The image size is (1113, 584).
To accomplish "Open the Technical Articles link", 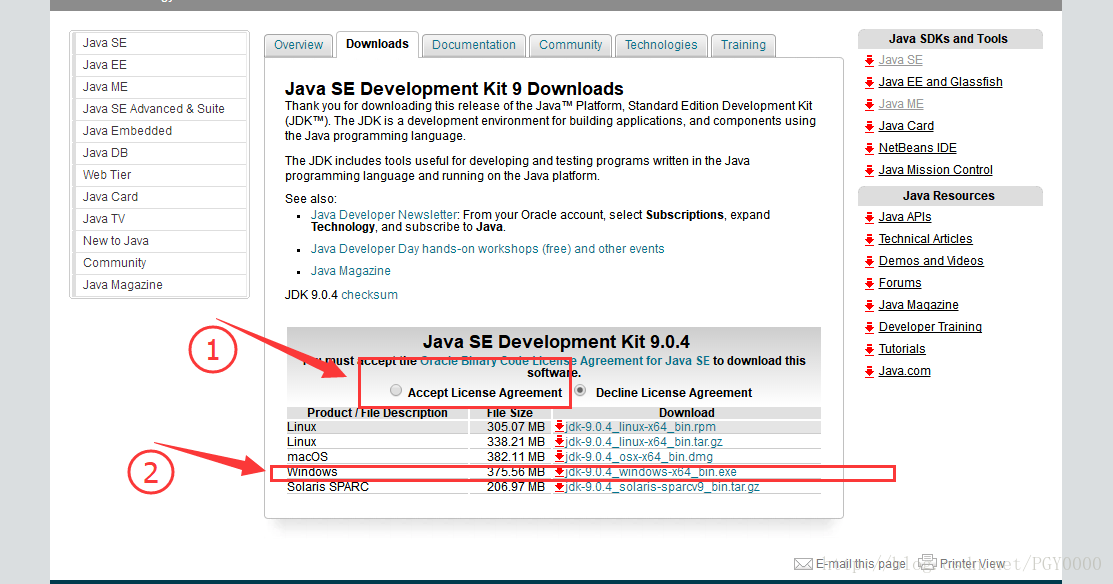I will (926, 238).
